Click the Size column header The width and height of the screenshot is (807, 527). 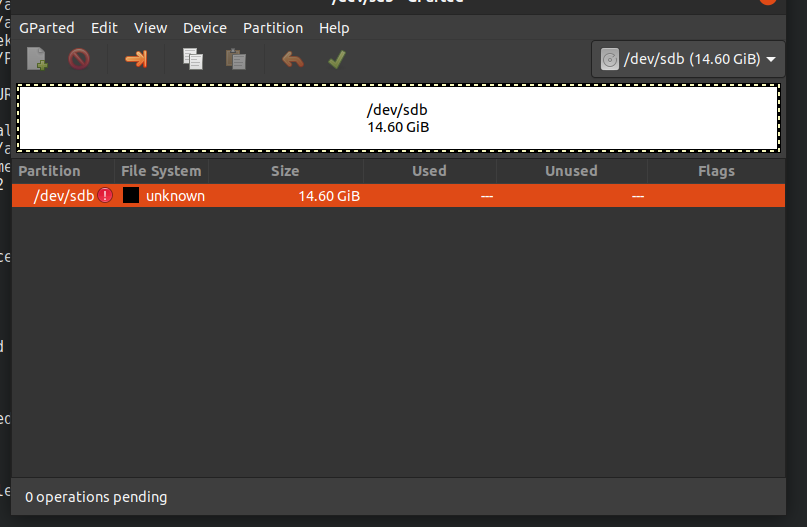[x=285, y=171]
